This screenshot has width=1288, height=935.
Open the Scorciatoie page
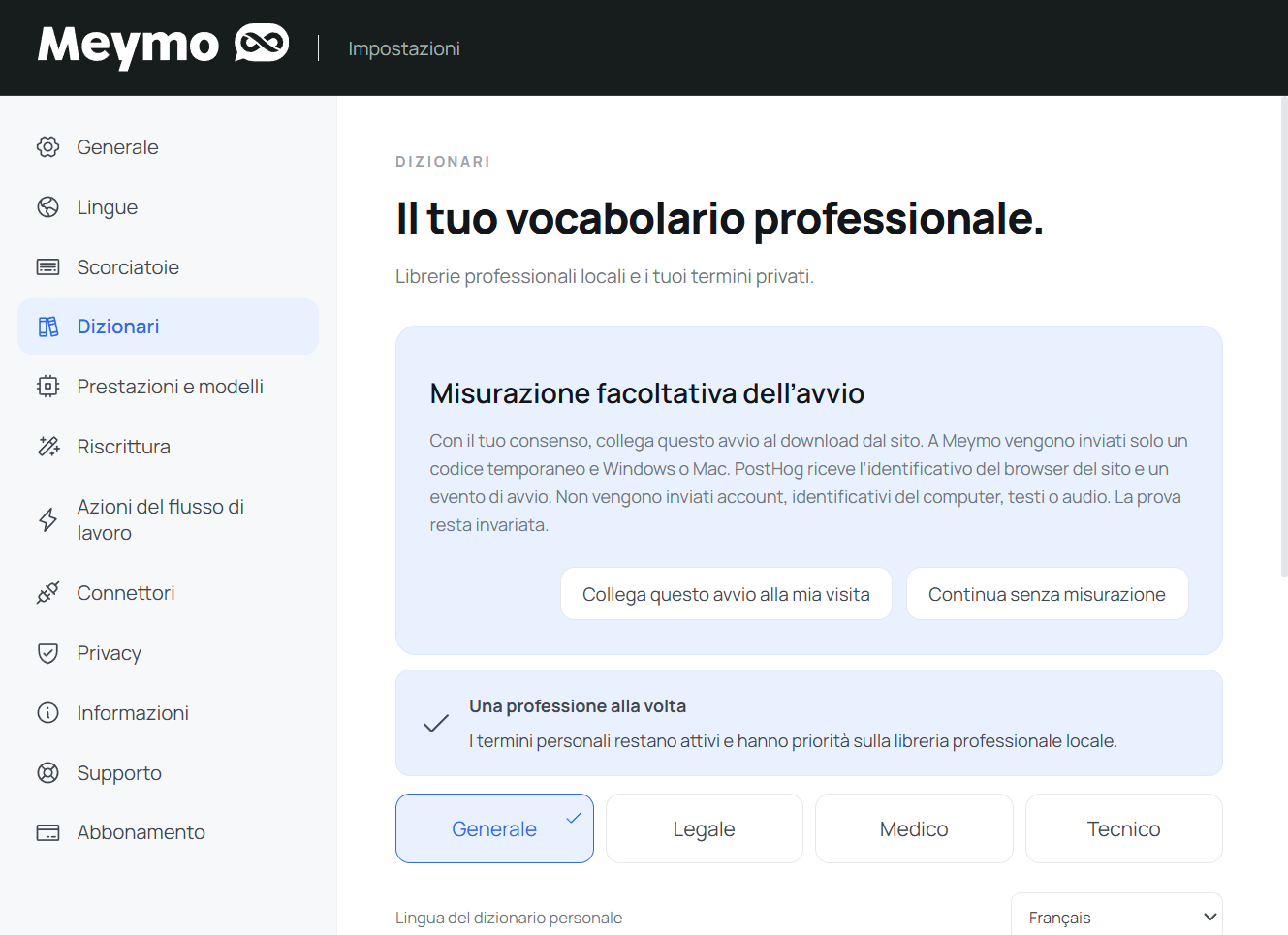click(x=168, y=267)
